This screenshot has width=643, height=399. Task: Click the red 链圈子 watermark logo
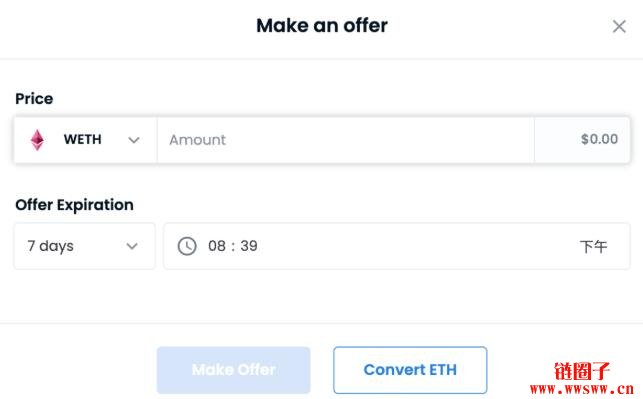582,371
